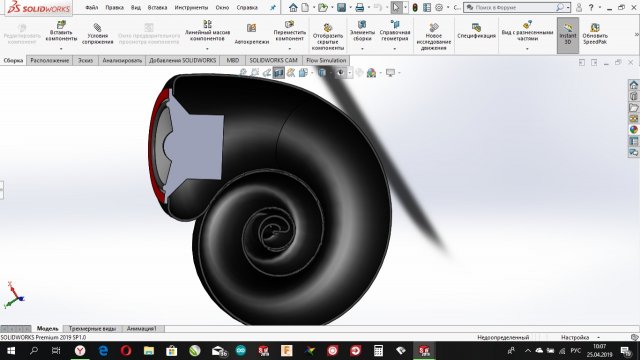Open task pane SOLIDWORKS Resources home icon

pyautogui.click(x=633, y=85)
